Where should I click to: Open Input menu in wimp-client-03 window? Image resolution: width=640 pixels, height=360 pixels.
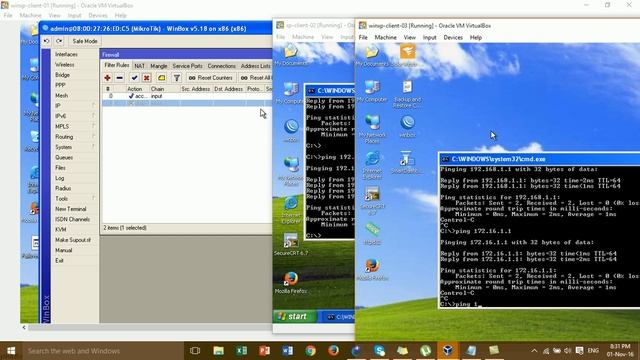pyautogui.click(x=429, y=38)
